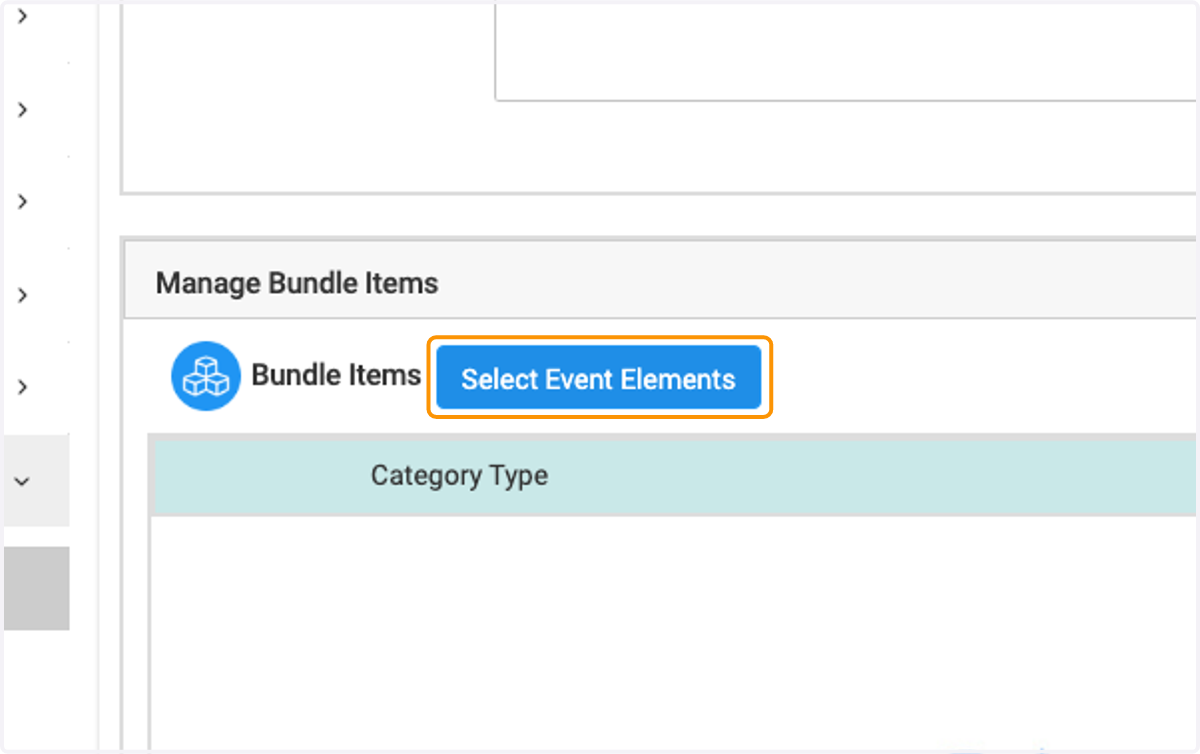Expand the first sidebar chevron at top

[22, 16]
